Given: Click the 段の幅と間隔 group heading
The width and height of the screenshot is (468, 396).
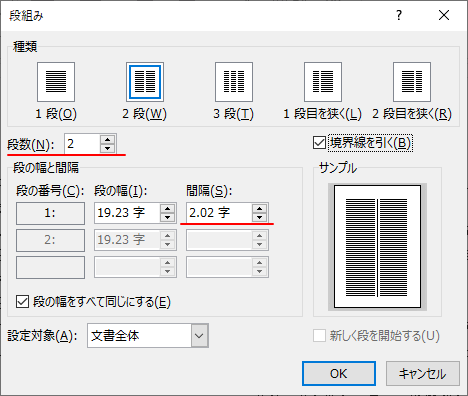Looking at the screenshot, I should [46, 167].
